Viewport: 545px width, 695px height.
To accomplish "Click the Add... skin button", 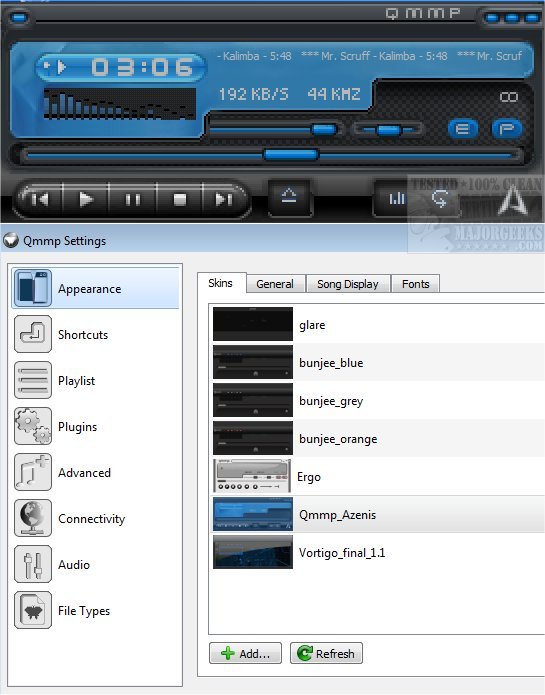I will 245,653.
